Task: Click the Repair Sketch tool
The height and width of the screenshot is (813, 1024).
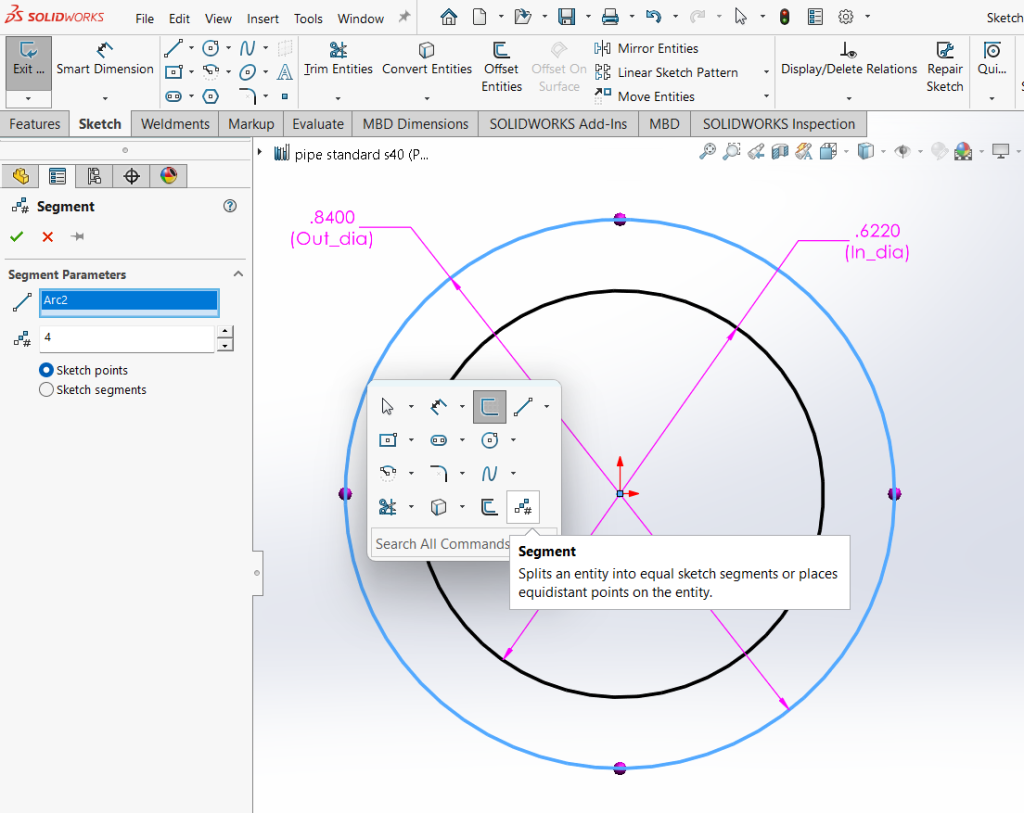Action: pos(944,62)
